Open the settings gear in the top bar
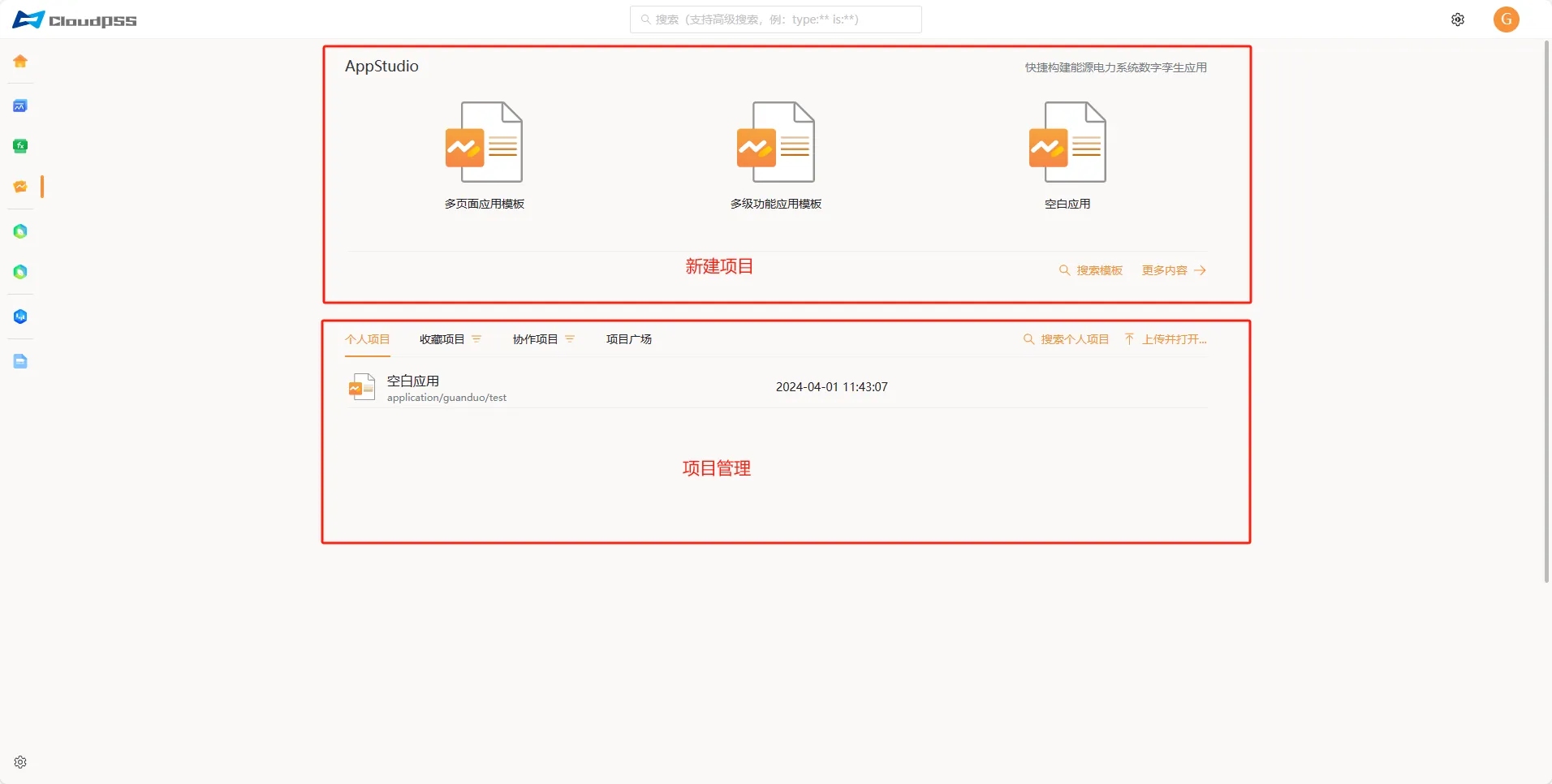This screenshot has width=1552, height=784. (x=1458, y=19)
